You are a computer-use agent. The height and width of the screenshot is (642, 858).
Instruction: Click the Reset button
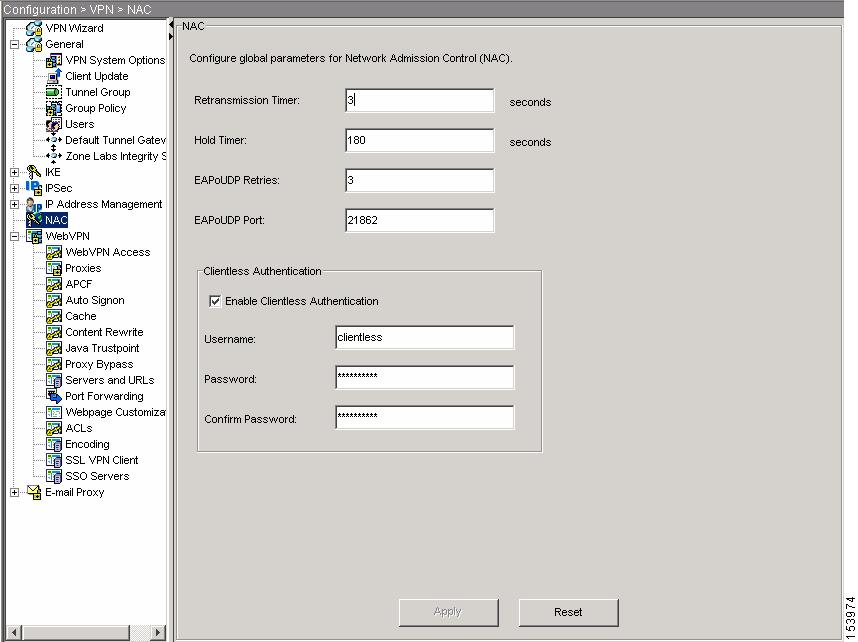(x=568, y=612)
